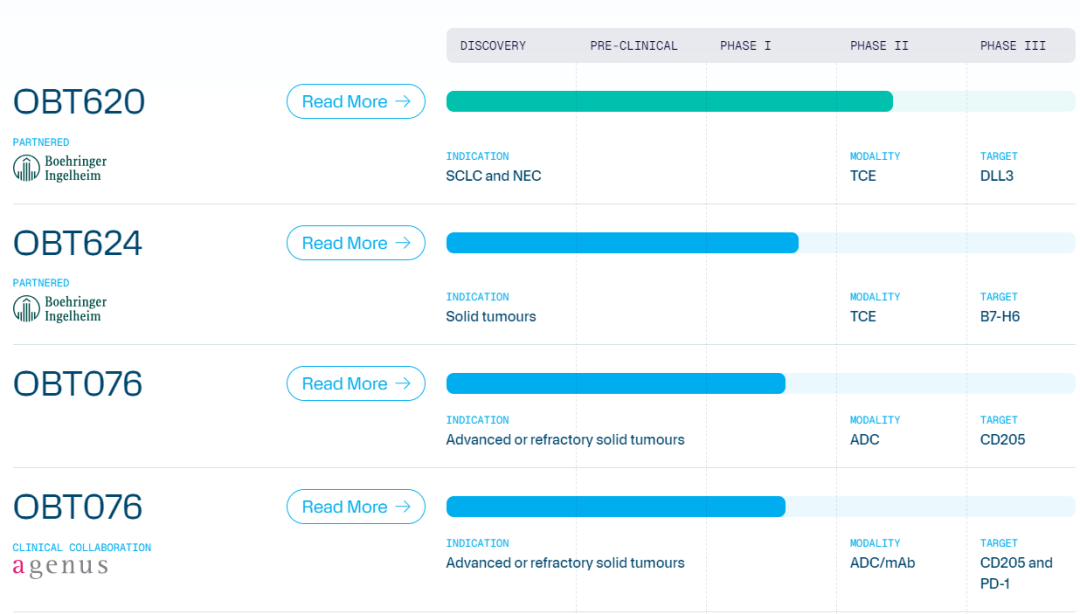Click the Boehringer Ingelheim logo under OBT624
Screen dimensions: 1080x614
(60, 309)
